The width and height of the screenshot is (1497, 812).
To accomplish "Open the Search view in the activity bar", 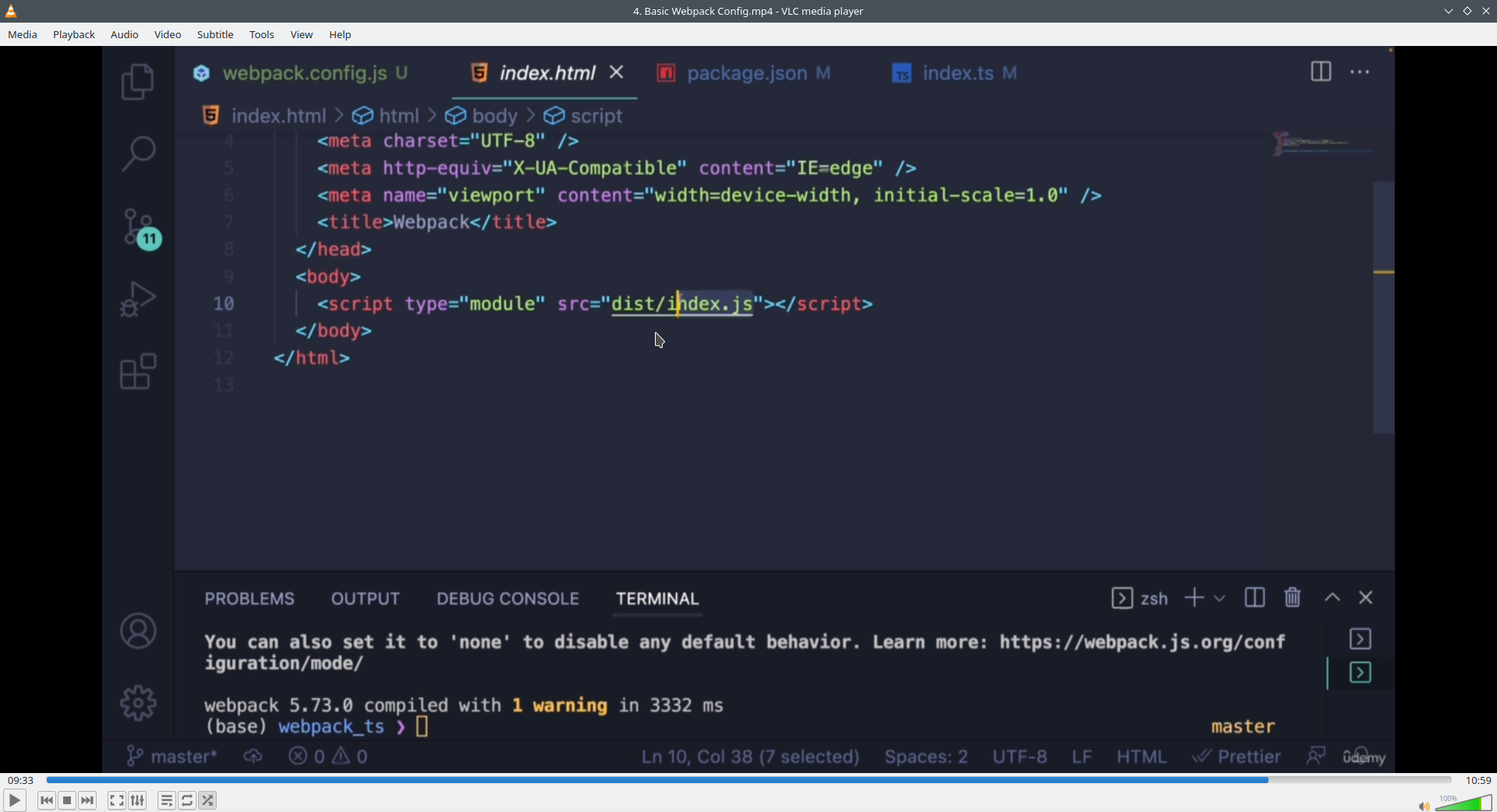I will (x=139, y=153).
